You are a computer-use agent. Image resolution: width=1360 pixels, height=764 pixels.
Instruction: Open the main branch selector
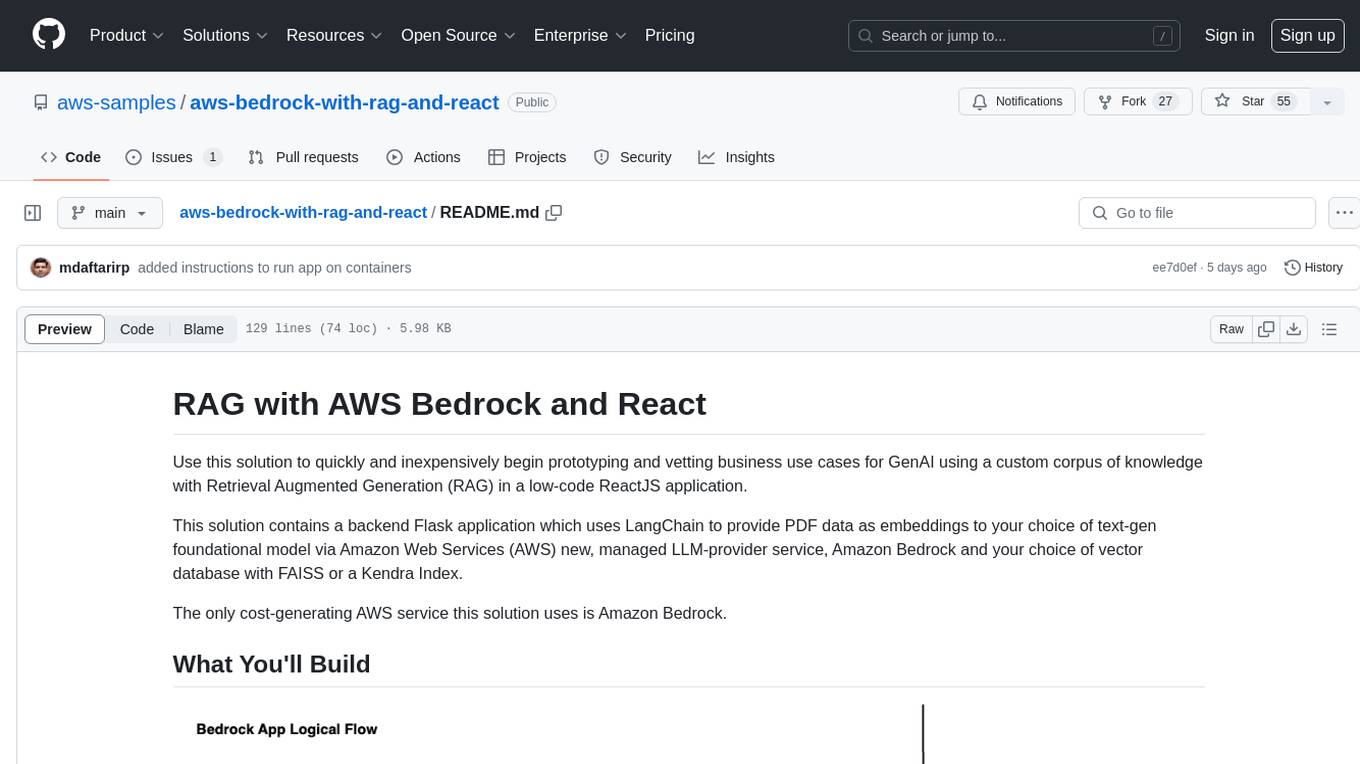110,213
